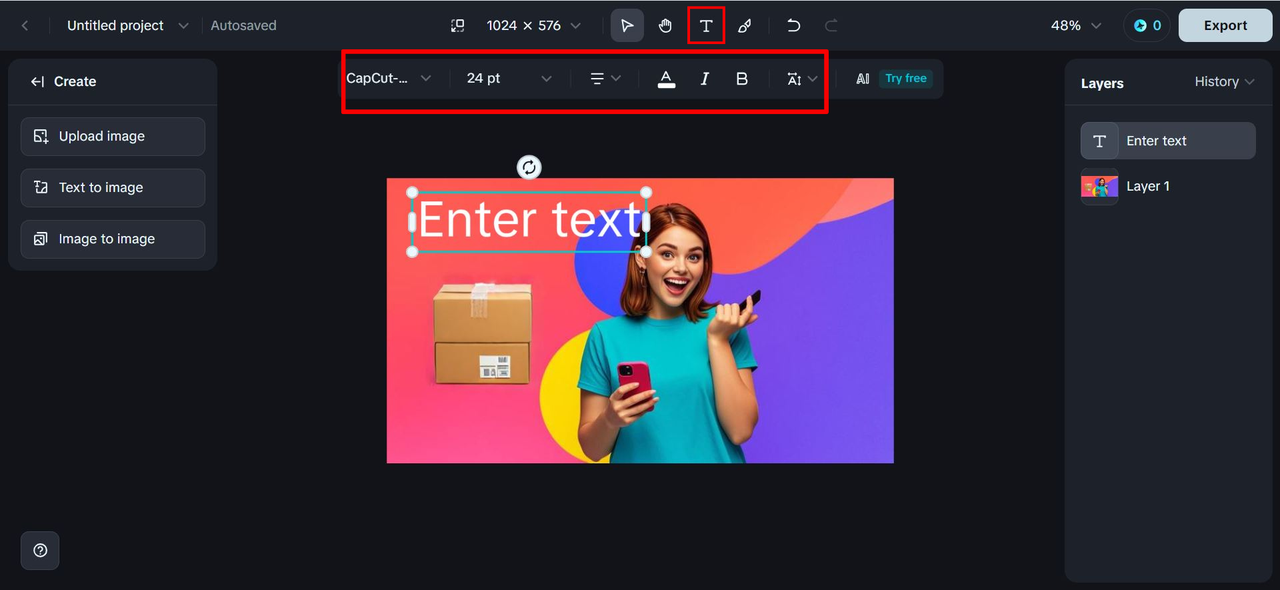The width and height of the screenshot is (1280, 590).
Task: Open the text alignment dropdown
Action: [605, 78]
